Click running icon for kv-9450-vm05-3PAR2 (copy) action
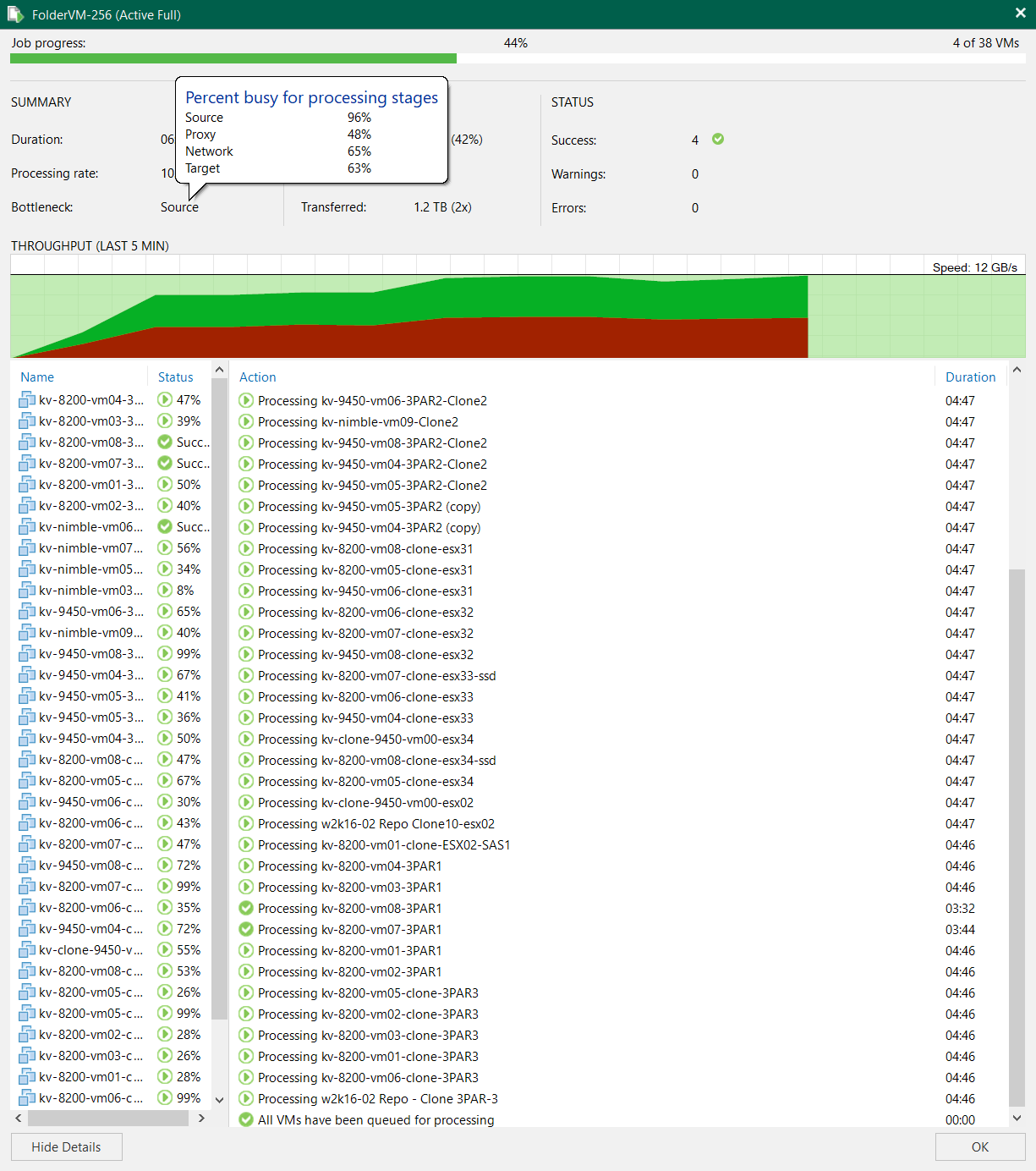Screen dimensions: 1036x1171 pos(246,506)
